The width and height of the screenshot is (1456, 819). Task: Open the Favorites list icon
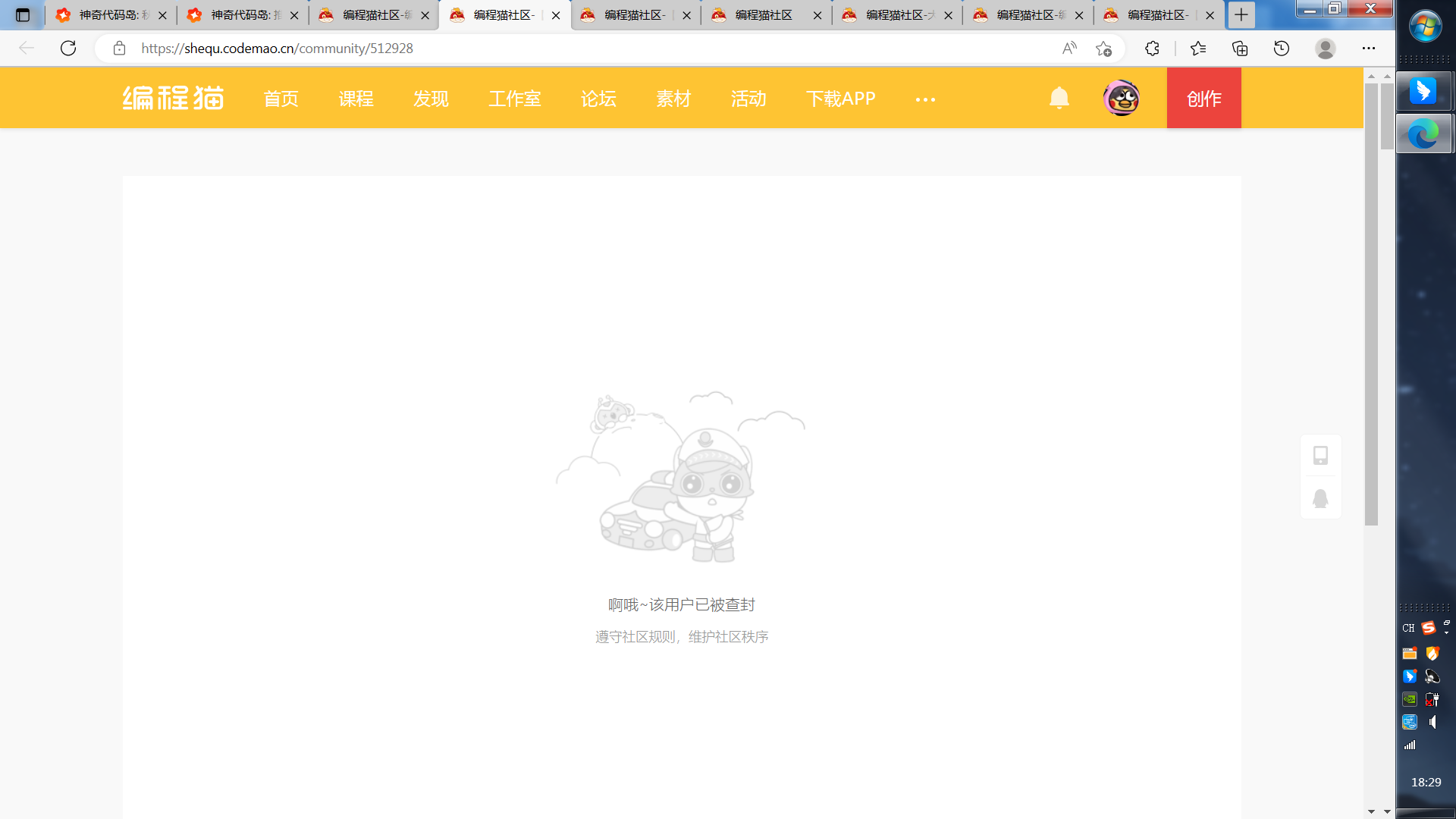(x=1198, y=49)
